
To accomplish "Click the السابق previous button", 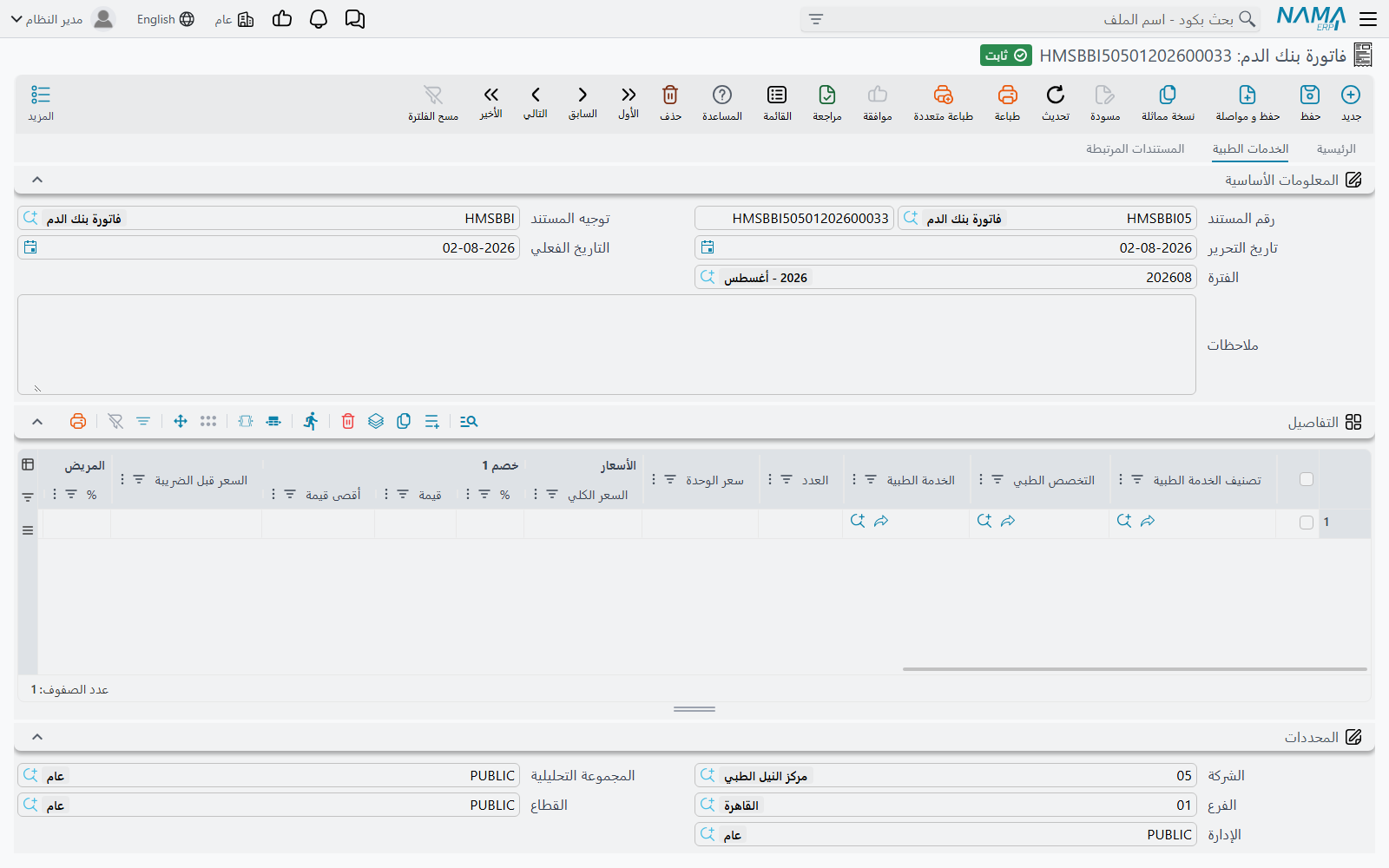I will pyautogui.click(x=583, y=102).
